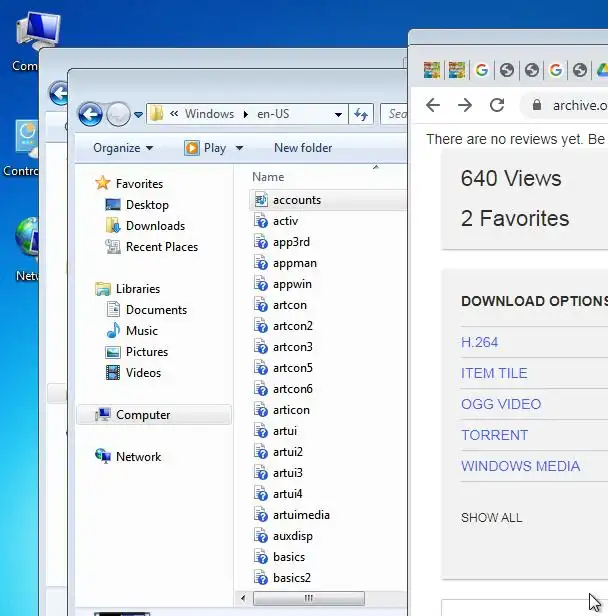Screen dimensions: 608x616
Task: Click browser Forward arrow button
Action: pyautogui.click(x=465, y=105)
